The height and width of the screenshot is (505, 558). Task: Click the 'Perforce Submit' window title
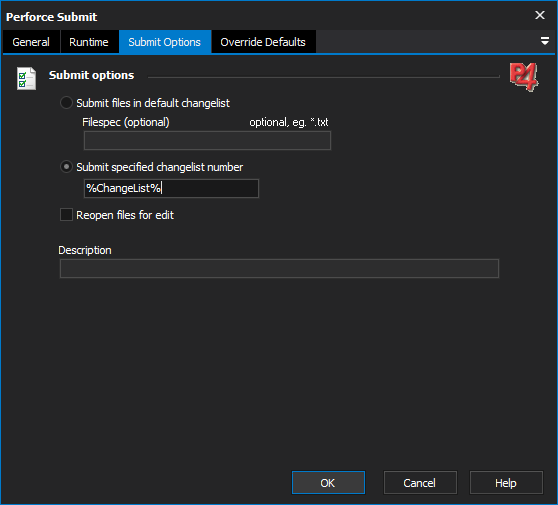52,17
